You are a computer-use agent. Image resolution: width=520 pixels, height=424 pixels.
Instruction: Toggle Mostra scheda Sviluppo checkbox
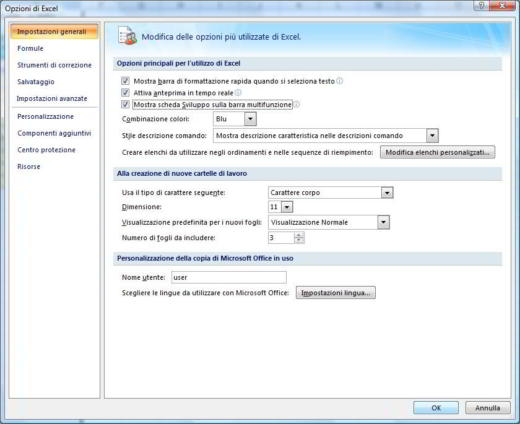point(125,105)
